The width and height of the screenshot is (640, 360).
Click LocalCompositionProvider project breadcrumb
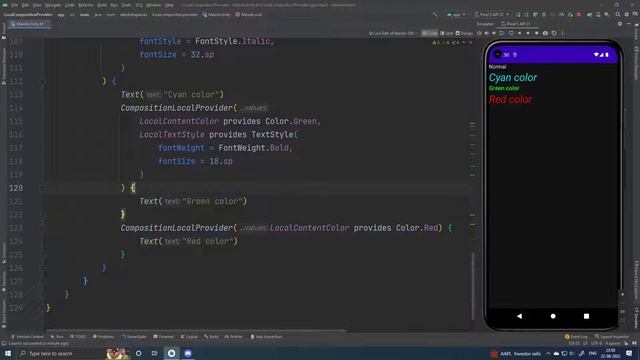click(28, 15)
